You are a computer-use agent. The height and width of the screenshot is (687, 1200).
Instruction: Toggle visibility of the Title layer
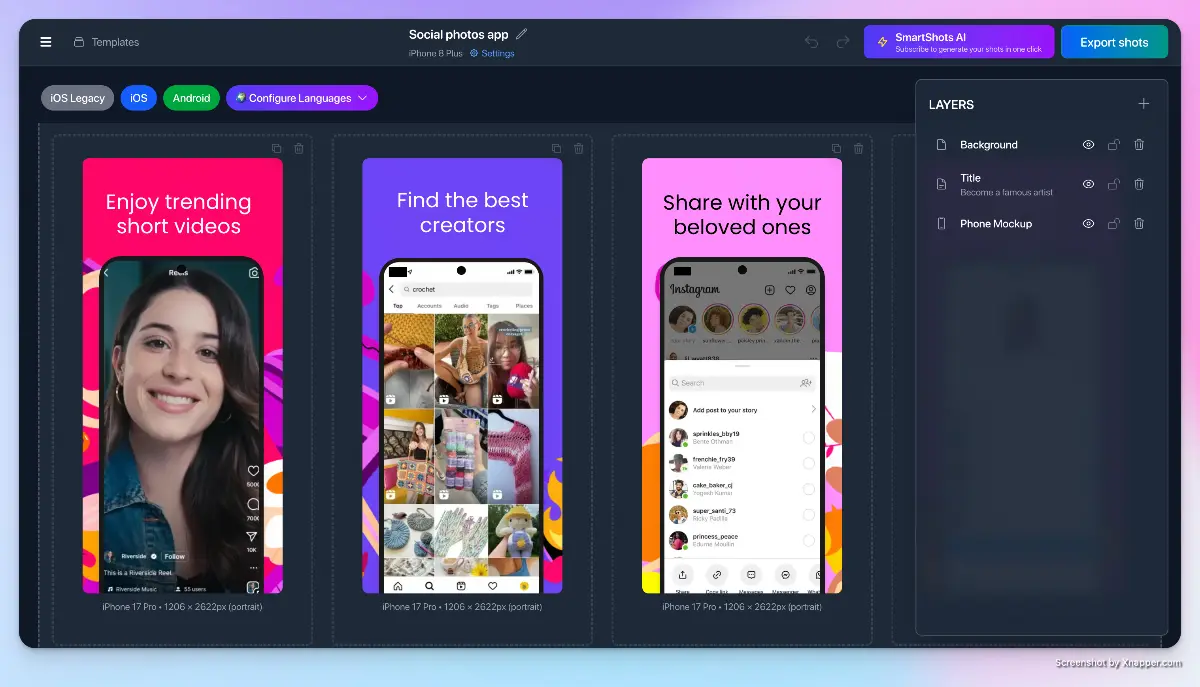[x=1088, y=184]
